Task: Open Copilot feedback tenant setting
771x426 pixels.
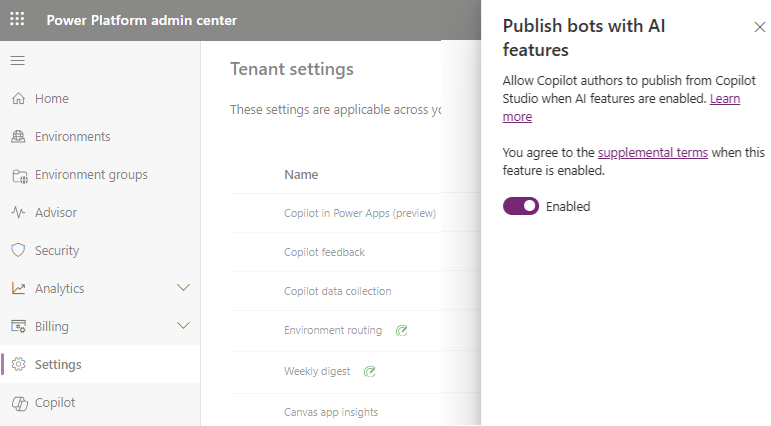Action: point(324,252)
